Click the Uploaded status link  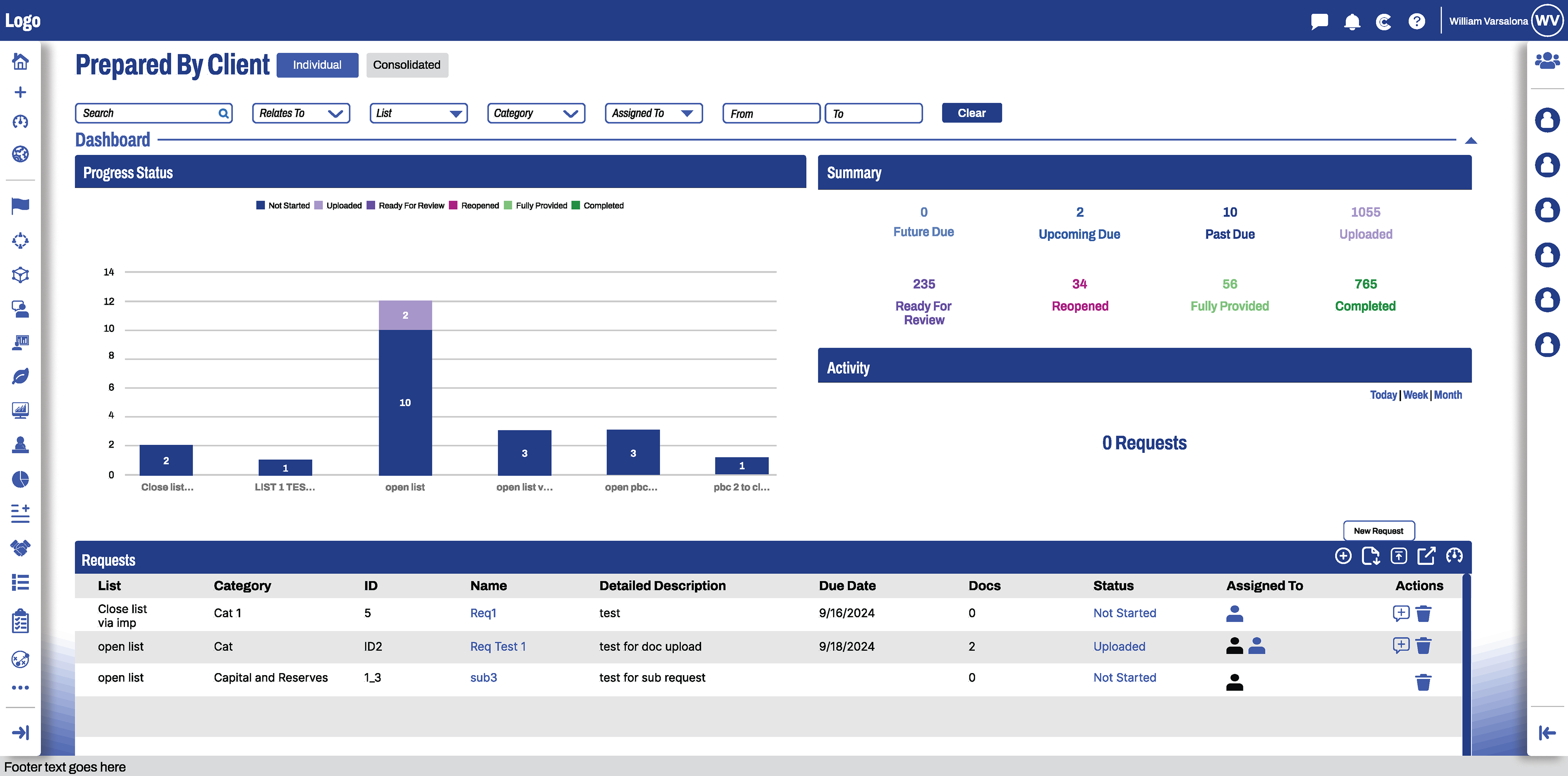[x=1119, y=647]
